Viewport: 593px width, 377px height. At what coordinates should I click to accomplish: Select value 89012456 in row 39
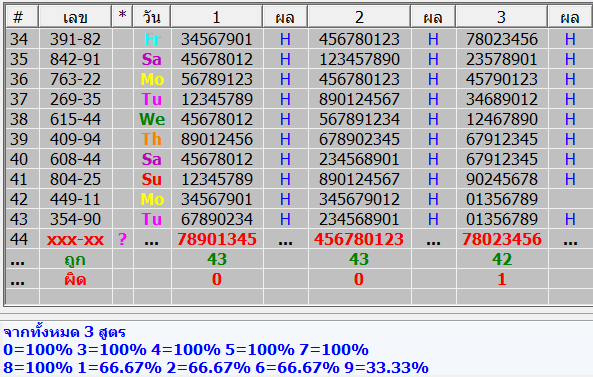coord(217,139)
